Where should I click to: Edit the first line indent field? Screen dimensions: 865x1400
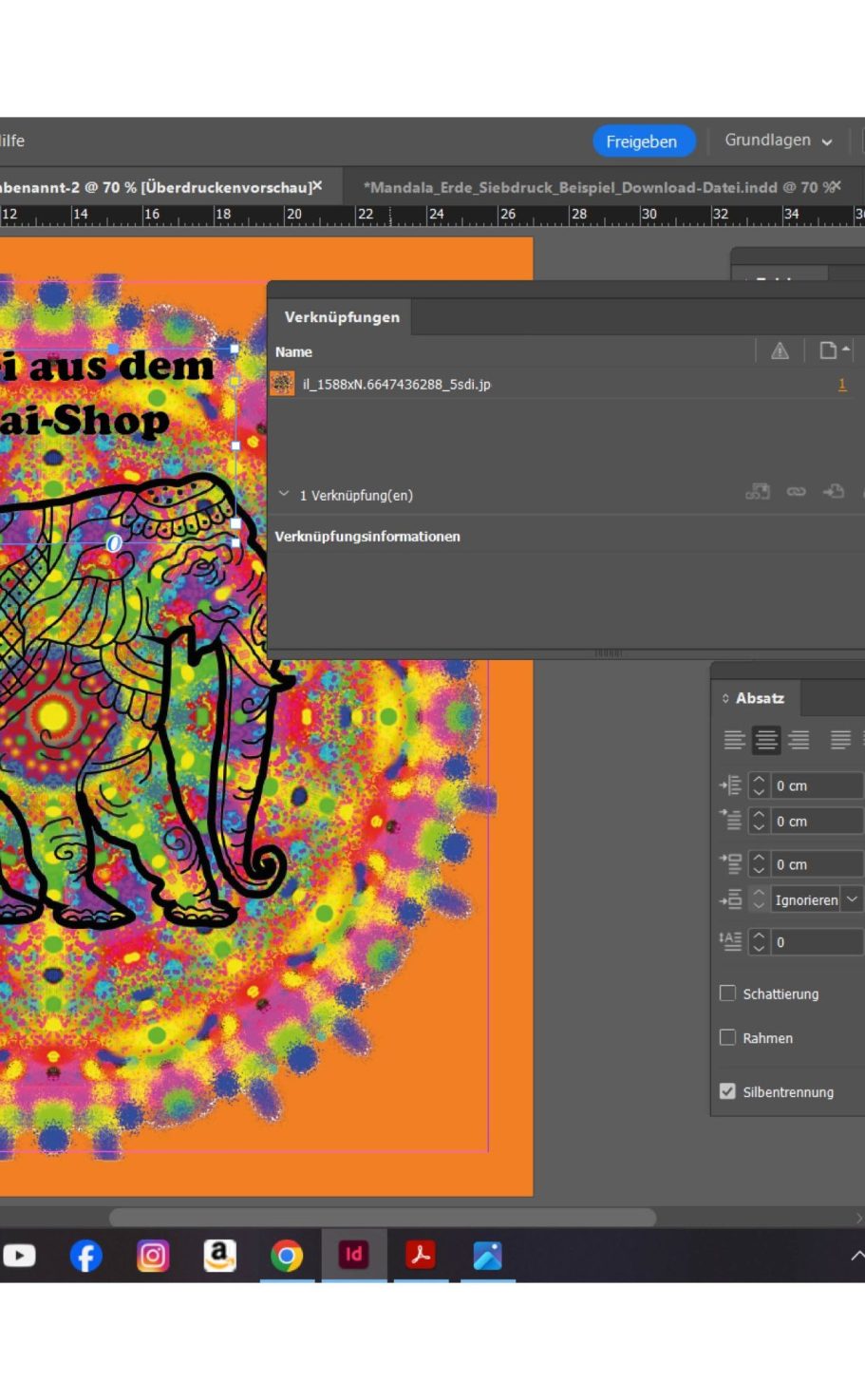(x=817, y=821)
